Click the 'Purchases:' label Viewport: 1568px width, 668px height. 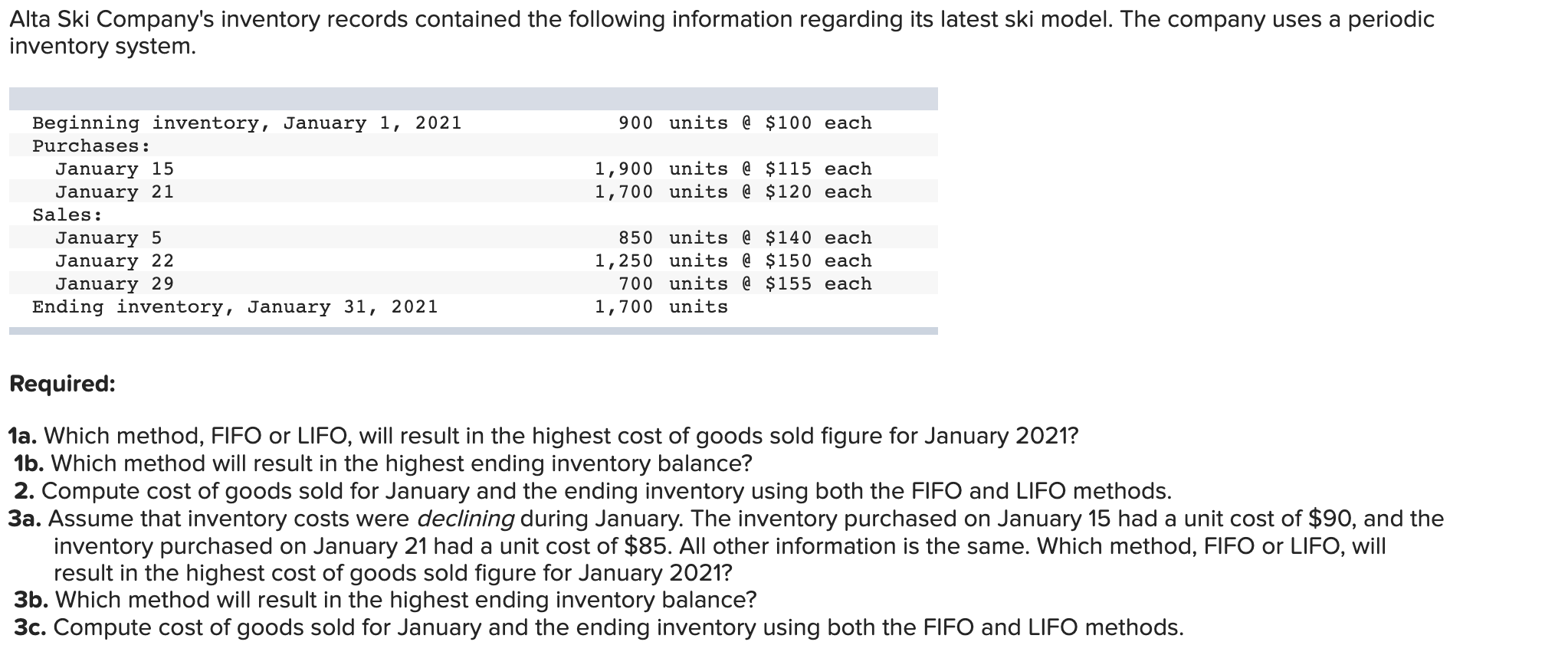pyautogui.click(x=91, y=146)
